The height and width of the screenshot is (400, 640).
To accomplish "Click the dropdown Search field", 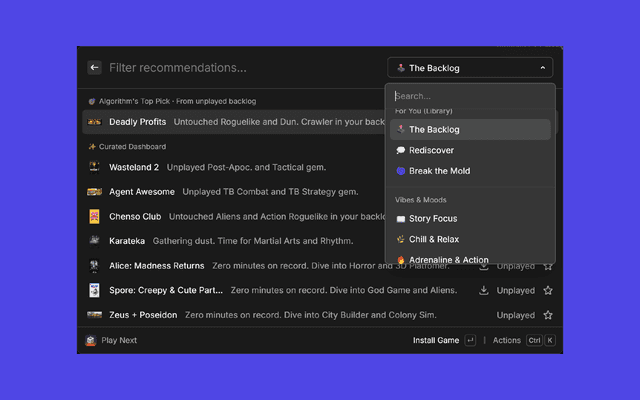I will 470,96.
